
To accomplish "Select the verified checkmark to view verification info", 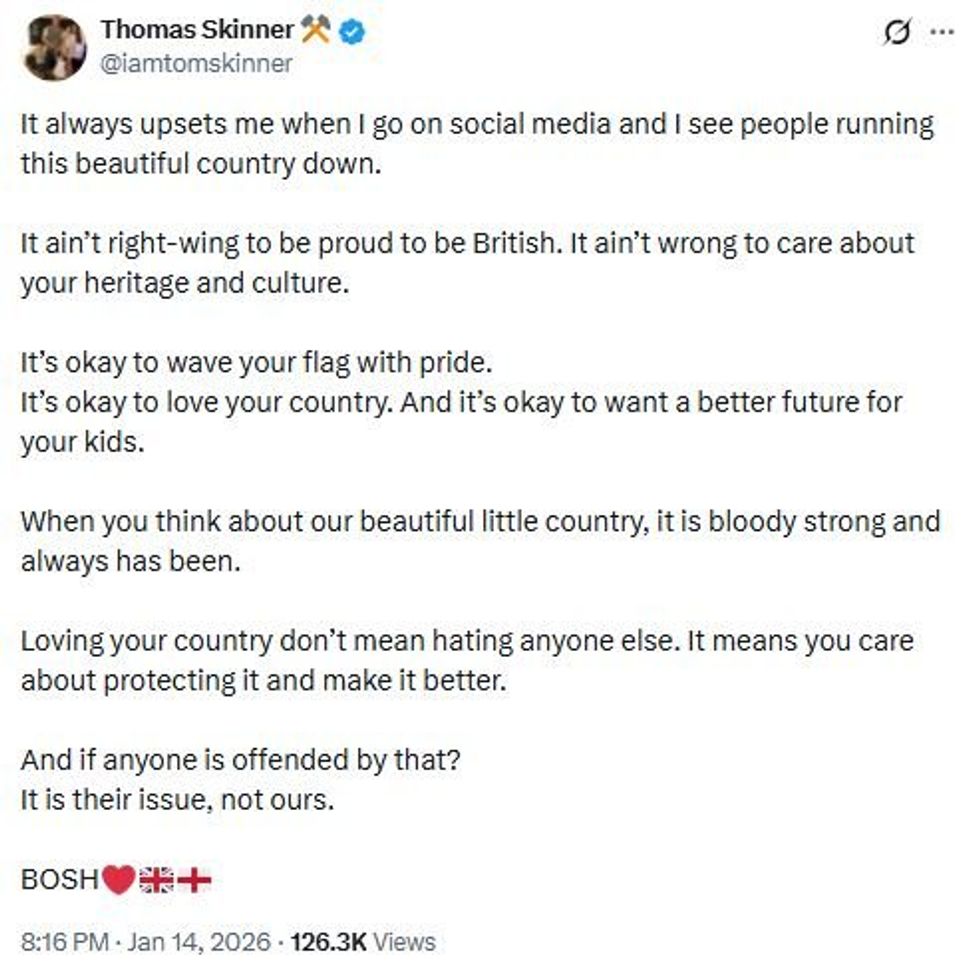I will click(x=350, y=30).
